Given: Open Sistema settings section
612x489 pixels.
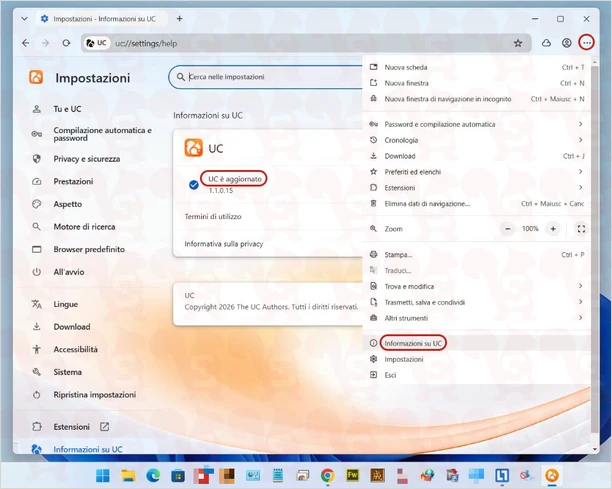Looking at the screenshot, I should pyautogui.click(x=68, y=372).
